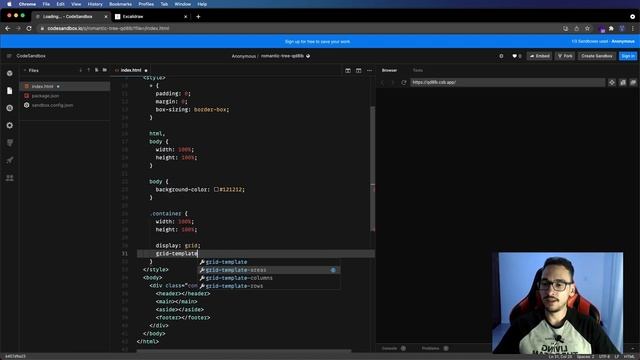Click the Embed button
The height and width of the screenshot is (360, 640).
tap(539, 56)
